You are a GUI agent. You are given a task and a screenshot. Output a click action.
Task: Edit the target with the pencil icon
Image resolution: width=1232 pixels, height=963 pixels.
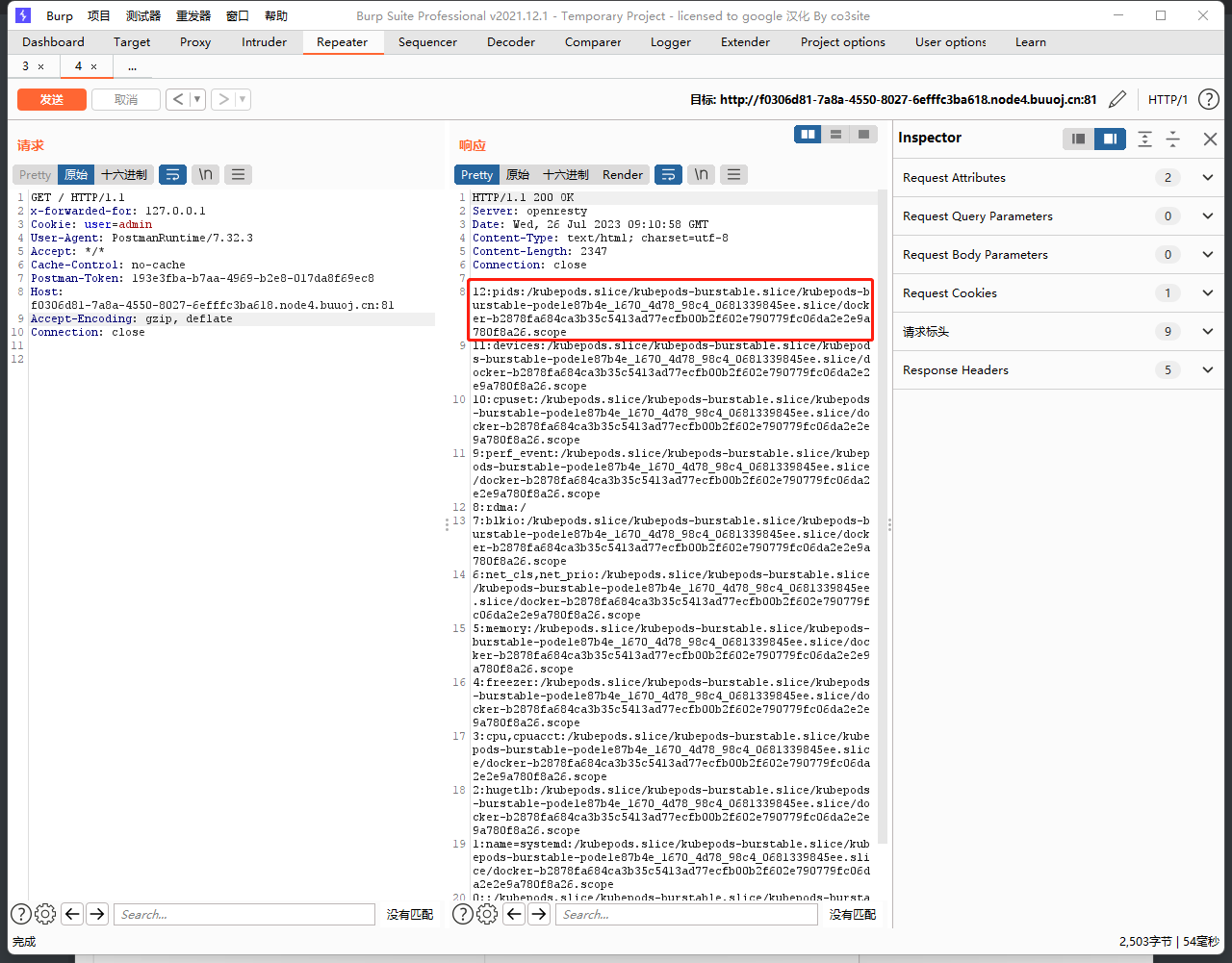[x=1117, y=99]
